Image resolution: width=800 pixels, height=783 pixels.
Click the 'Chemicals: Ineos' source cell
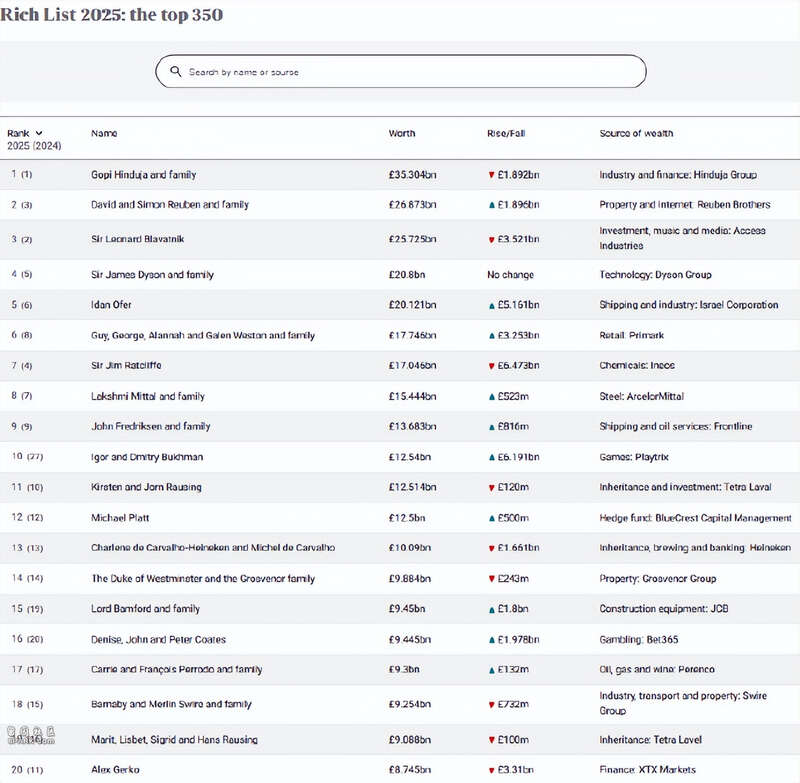[x=637, y=365]
